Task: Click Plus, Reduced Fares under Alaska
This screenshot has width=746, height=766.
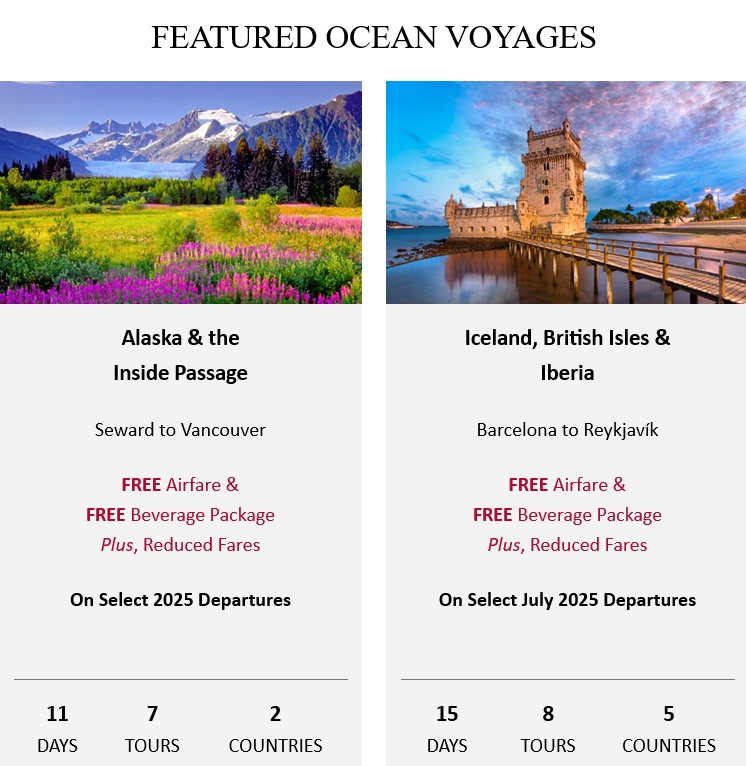Action: tap(181, 545)
